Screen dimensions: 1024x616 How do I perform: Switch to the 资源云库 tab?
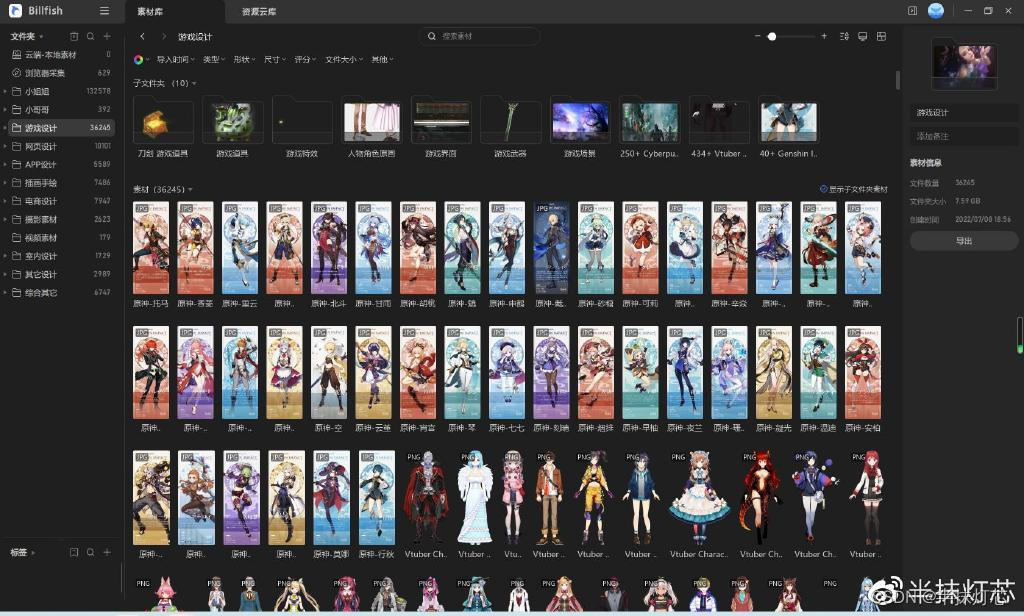(259, 12)
